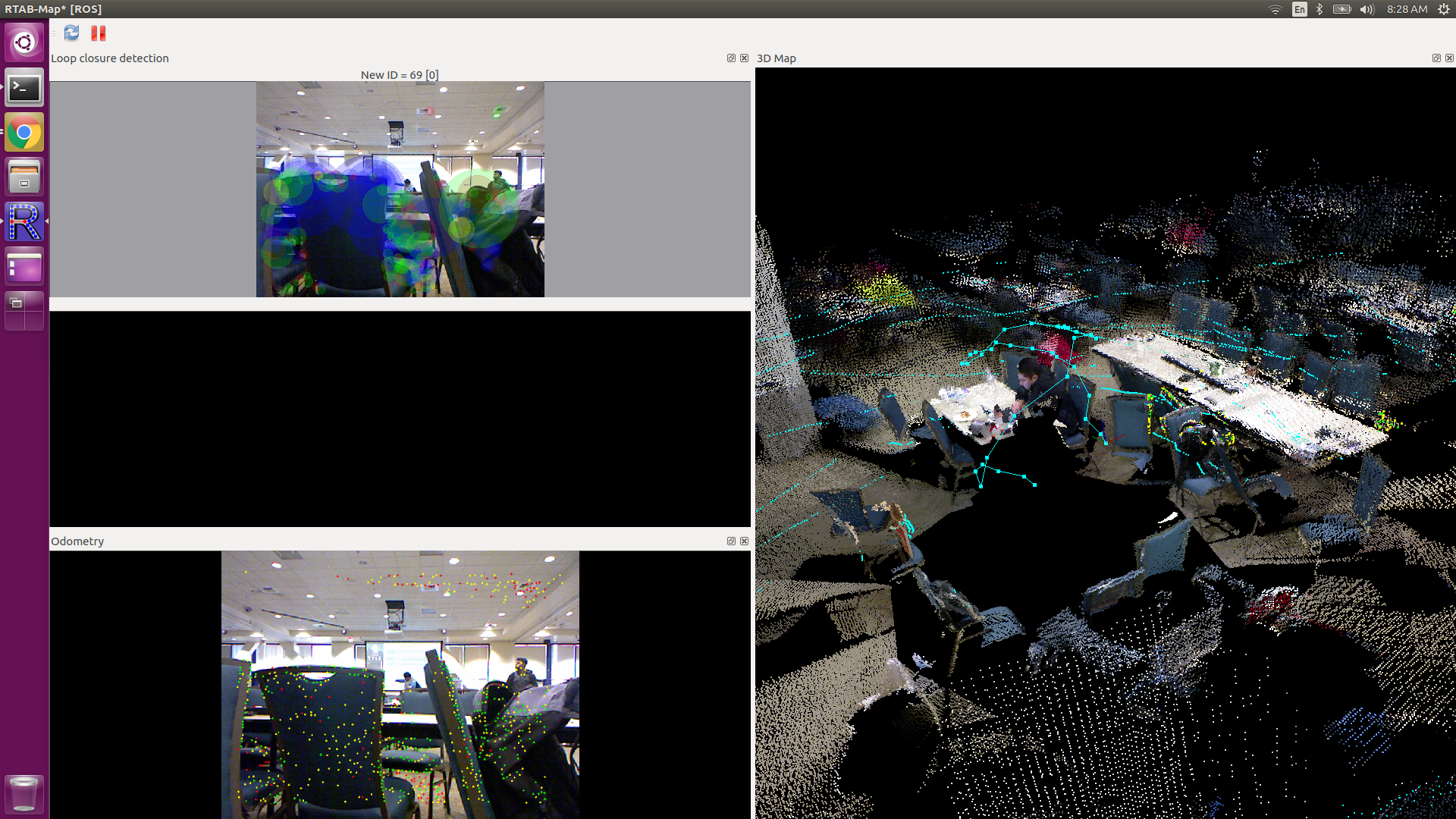Click the loop closure camera image
The height and width of the screenshot is (819, 1456).
[x=400, y=189]
